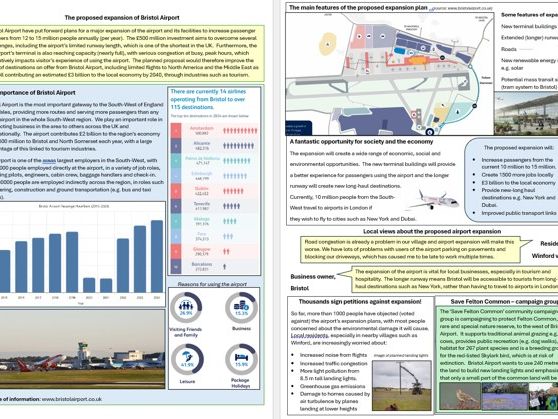Viewport: 558px width, 419px height.
Task: Click the '£3 billion to the local economy' bullet
Action: [x=518, y=182]
